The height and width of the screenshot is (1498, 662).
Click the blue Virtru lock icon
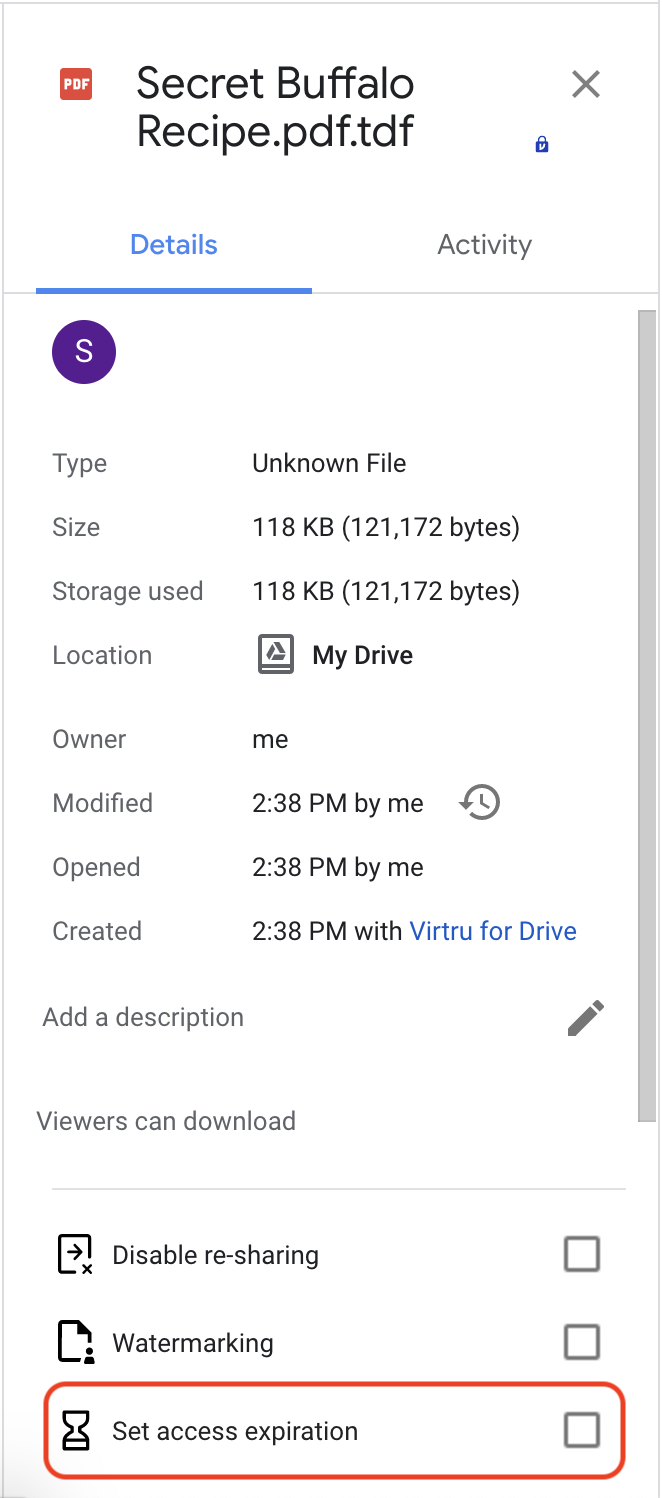[542, 144]
